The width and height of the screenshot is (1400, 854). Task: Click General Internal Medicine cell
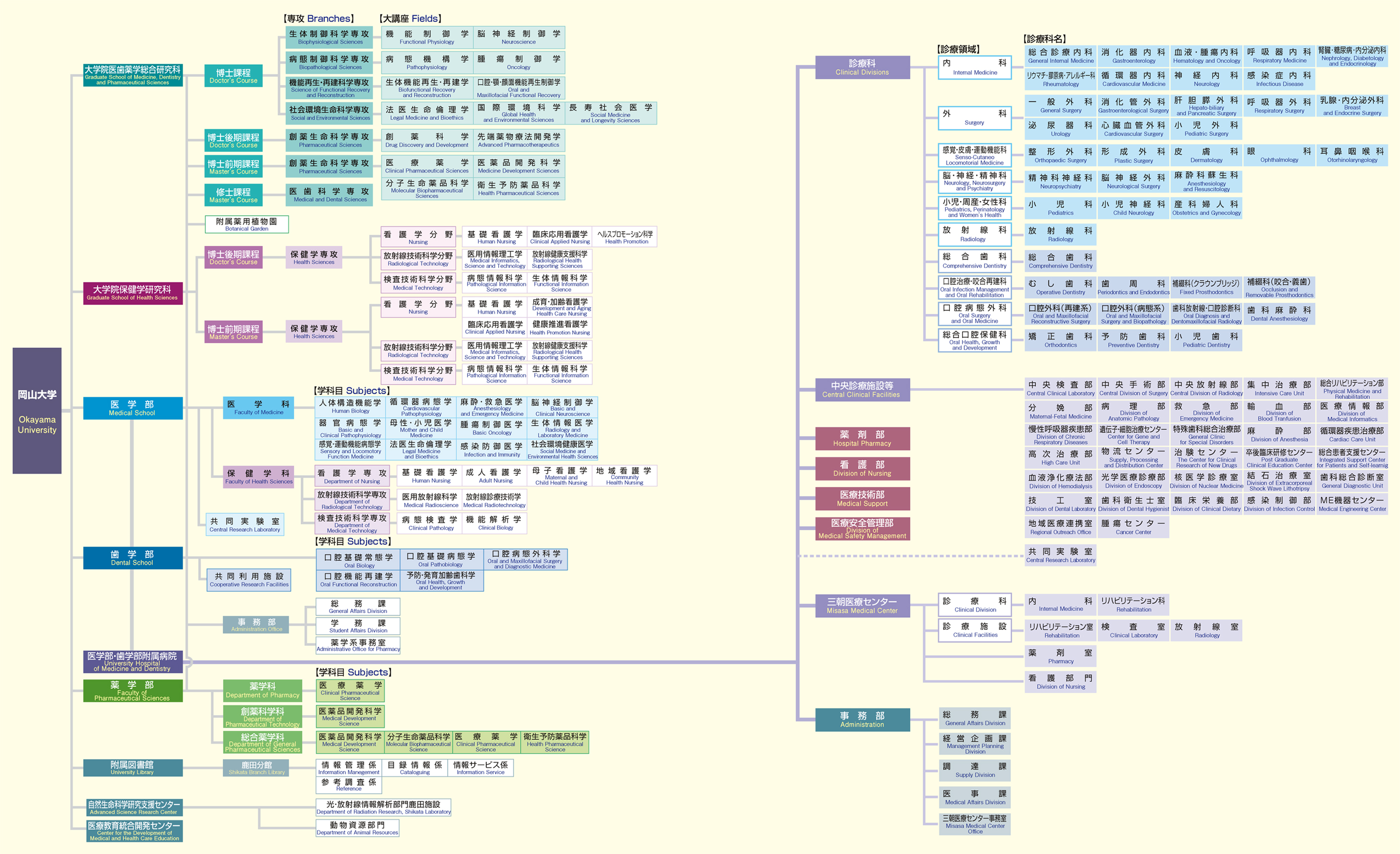click(1060, 56)
